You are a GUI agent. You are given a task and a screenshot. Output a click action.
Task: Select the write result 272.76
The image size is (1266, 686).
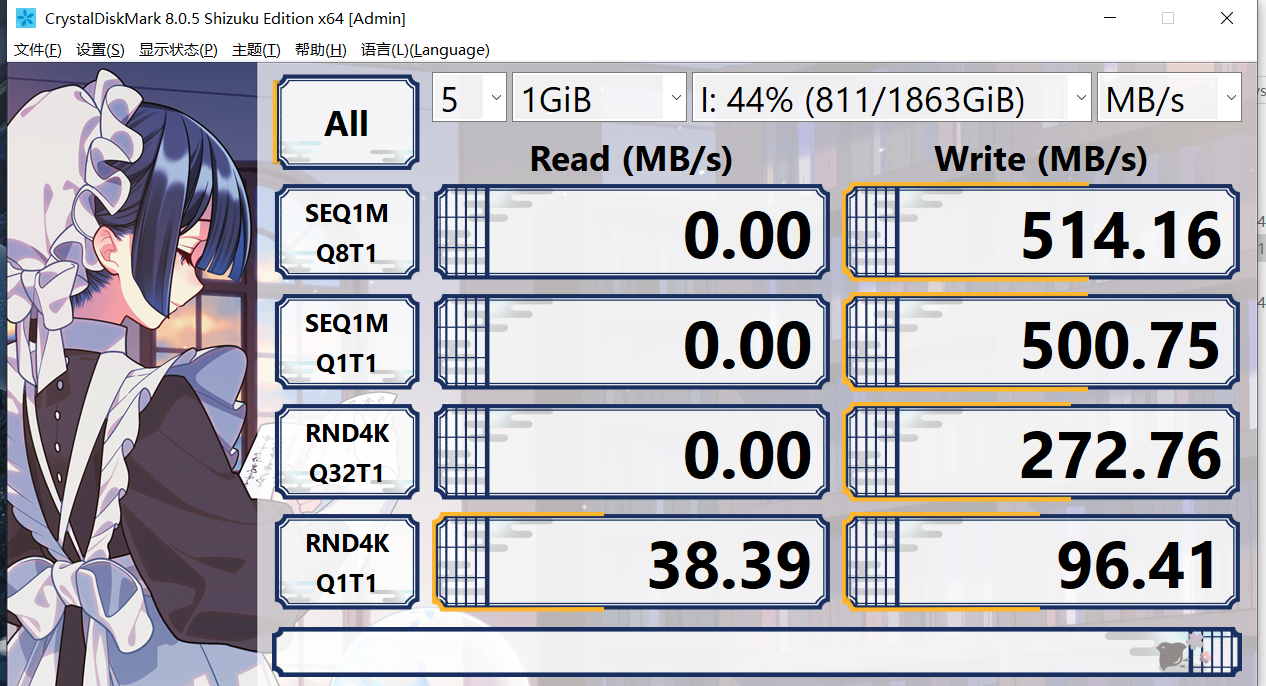[1041, 452]
